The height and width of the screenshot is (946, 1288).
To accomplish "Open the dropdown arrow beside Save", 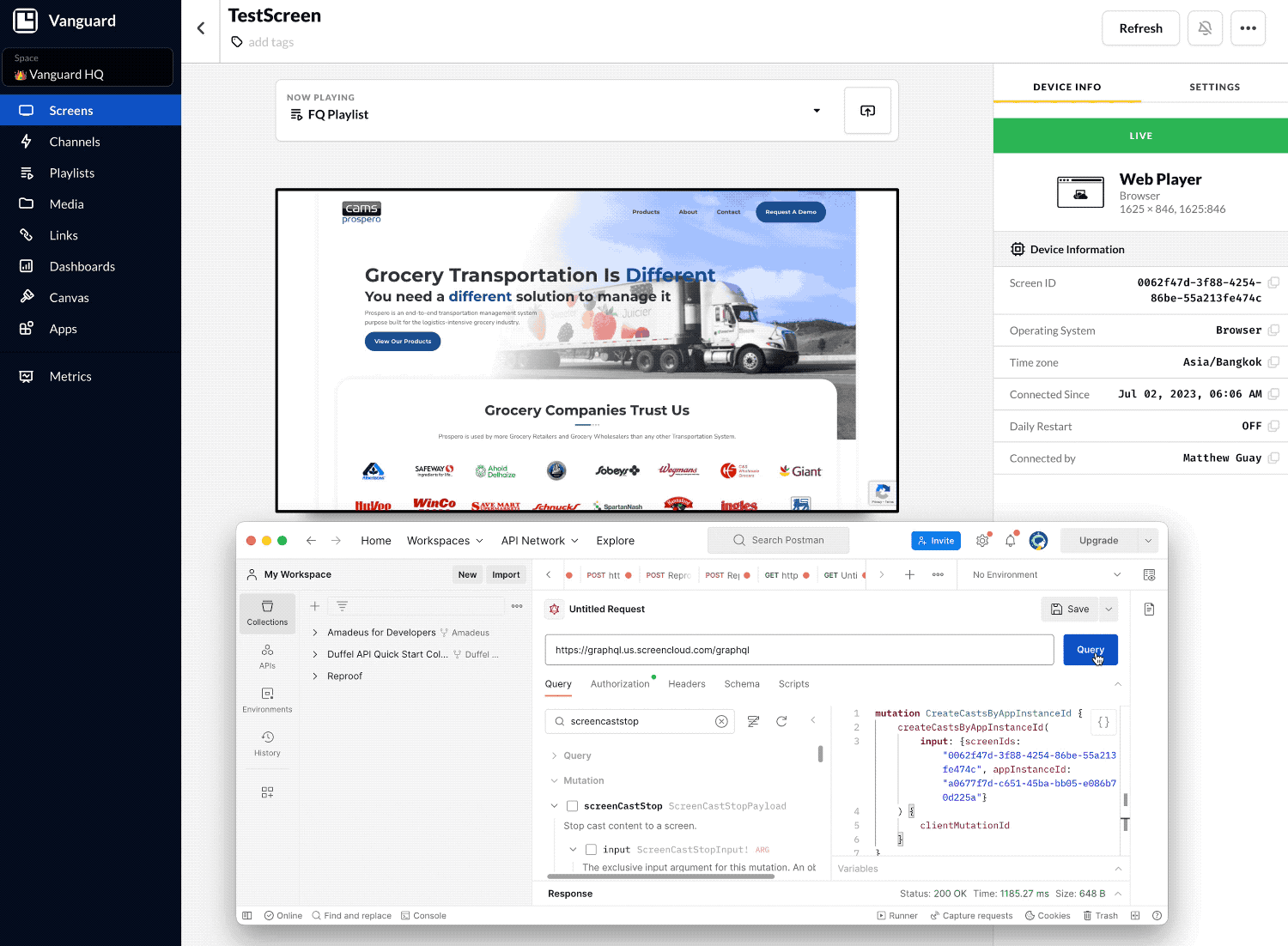I will click(x=1109, y=609).
